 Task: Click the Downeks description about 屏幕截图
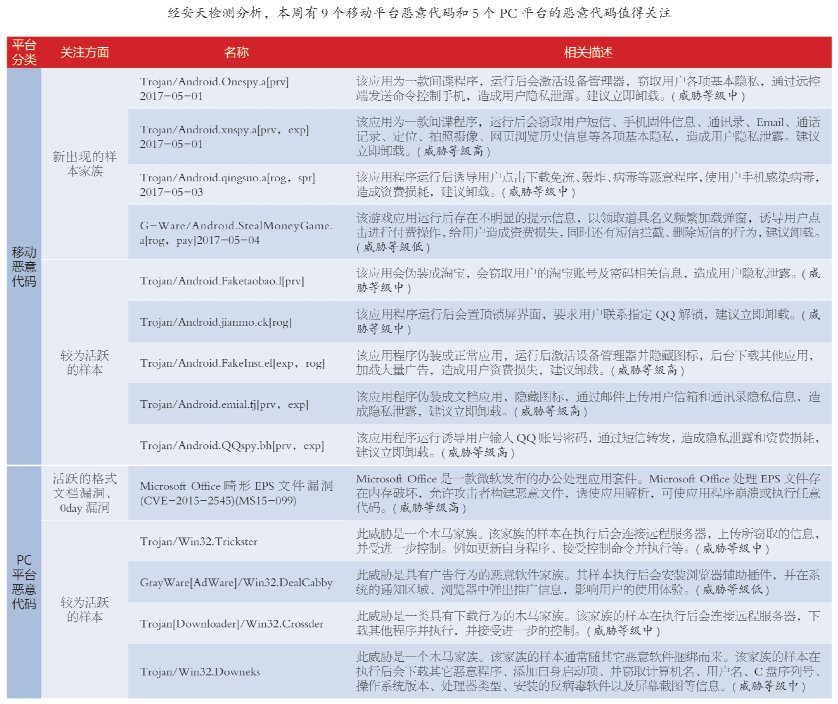(588, 671)
